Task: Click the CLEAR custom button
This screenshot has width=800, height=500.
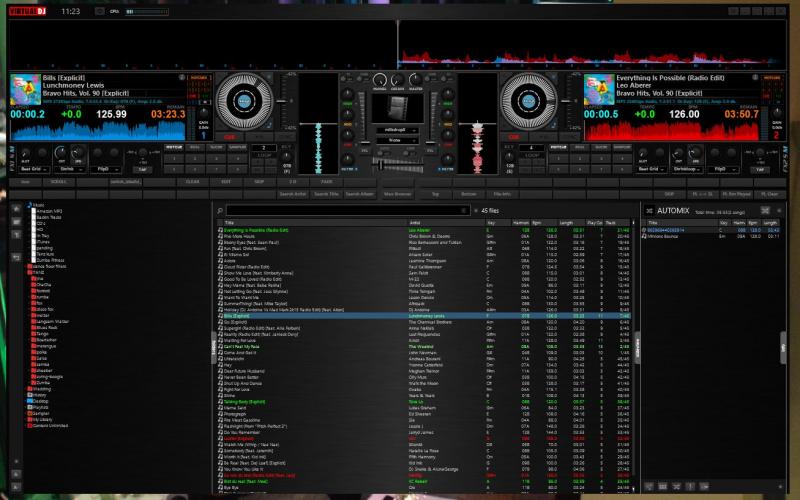Action: 192,182
